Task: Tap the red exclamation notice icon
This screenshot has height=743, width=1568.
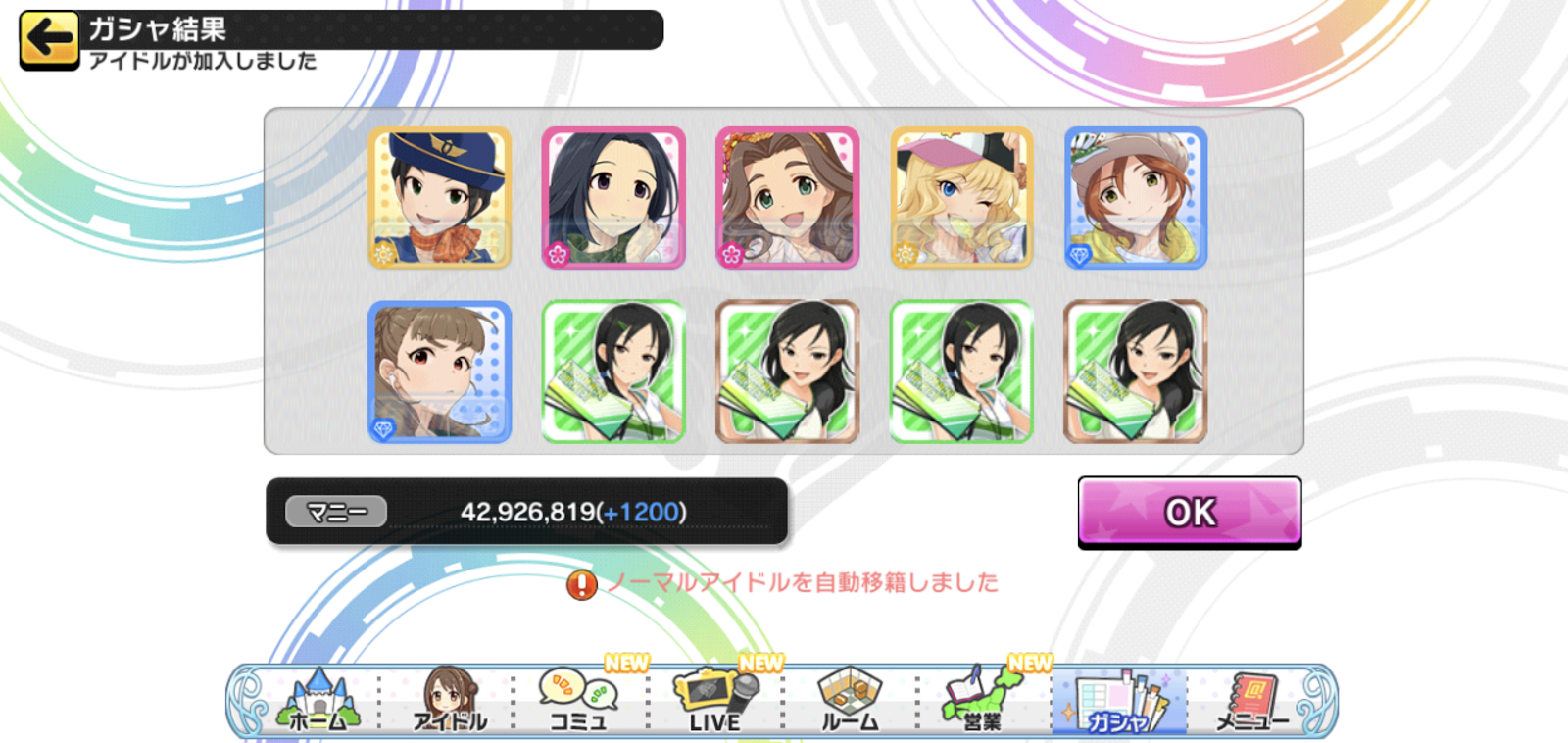Action: [582, 585]
